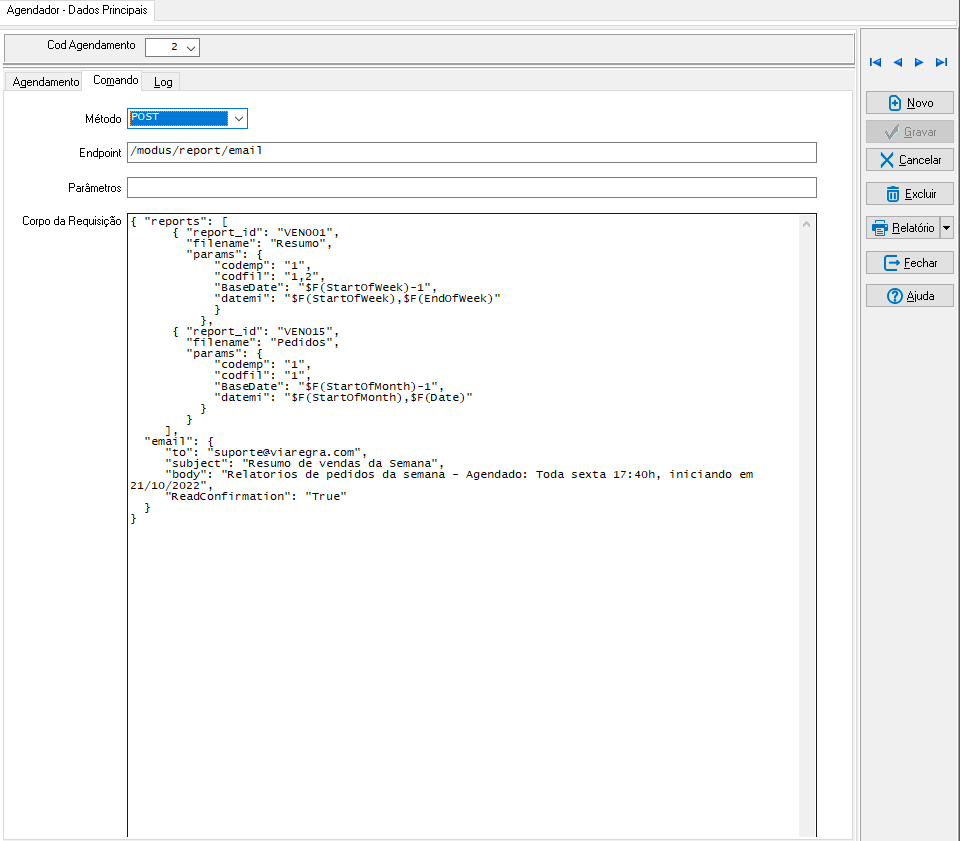Open Ajuda help button
Image resolution: width=960 pixels, height=841 pixels.
point(909,296)
